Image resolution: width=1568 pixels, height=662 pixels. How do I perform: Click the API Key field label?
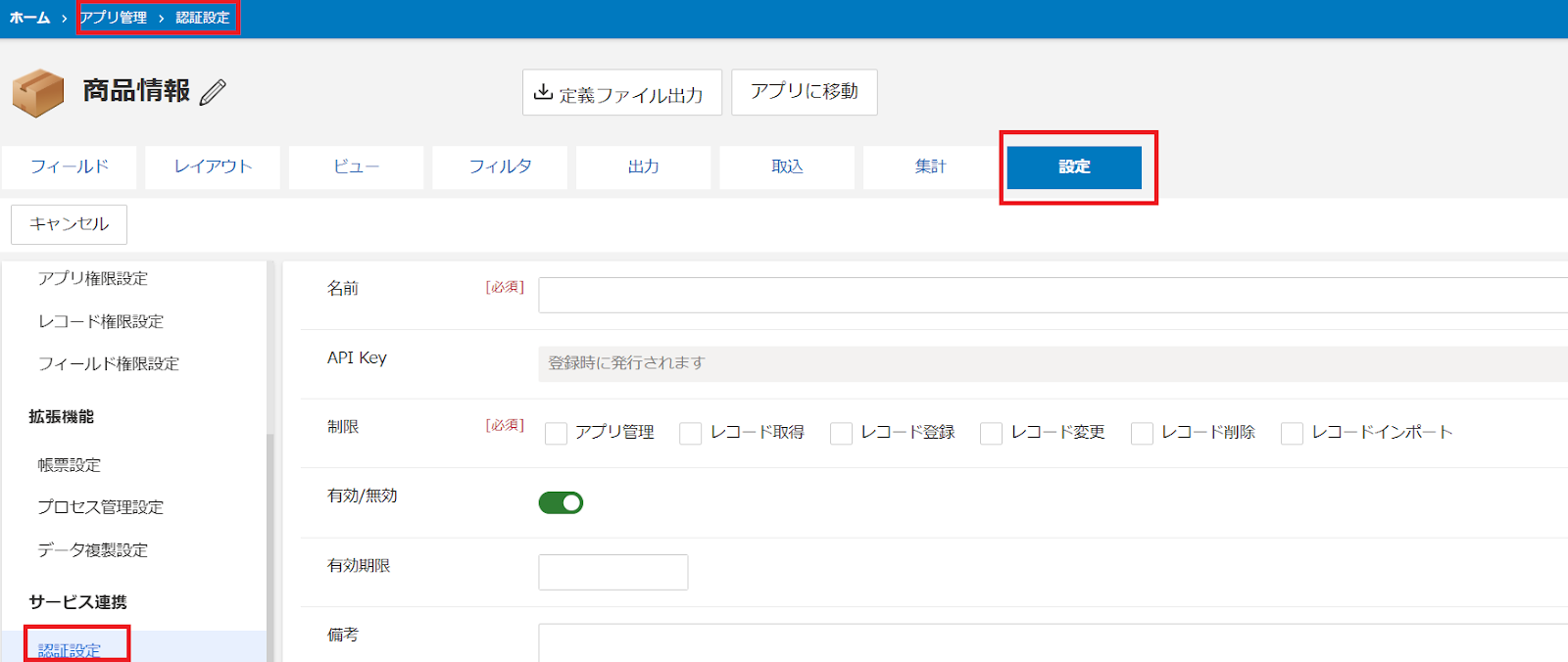pos(357,358)
